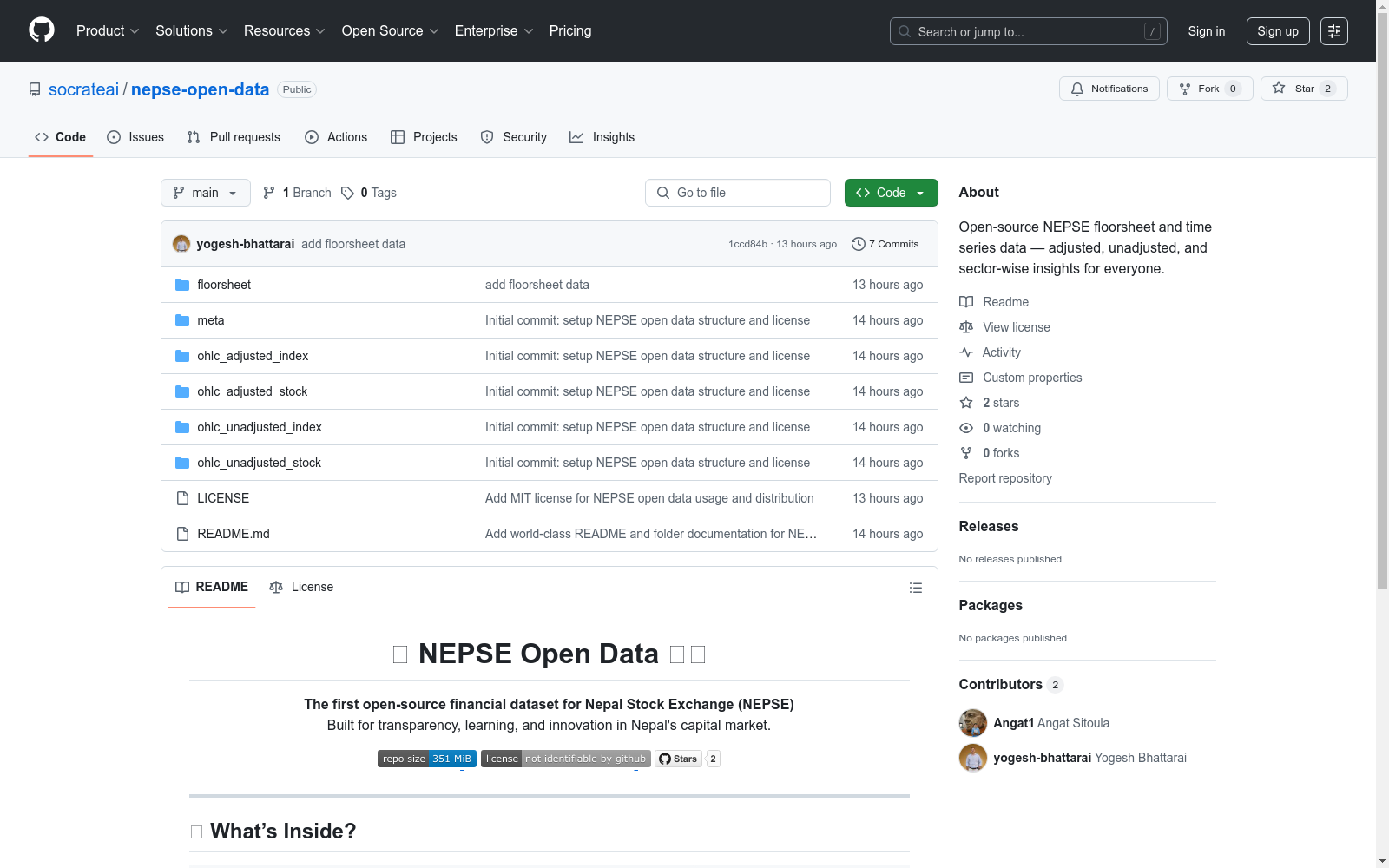1389x868 pixels.
Task: Click Angat1 contributor avatar
Action: [973, 723]
